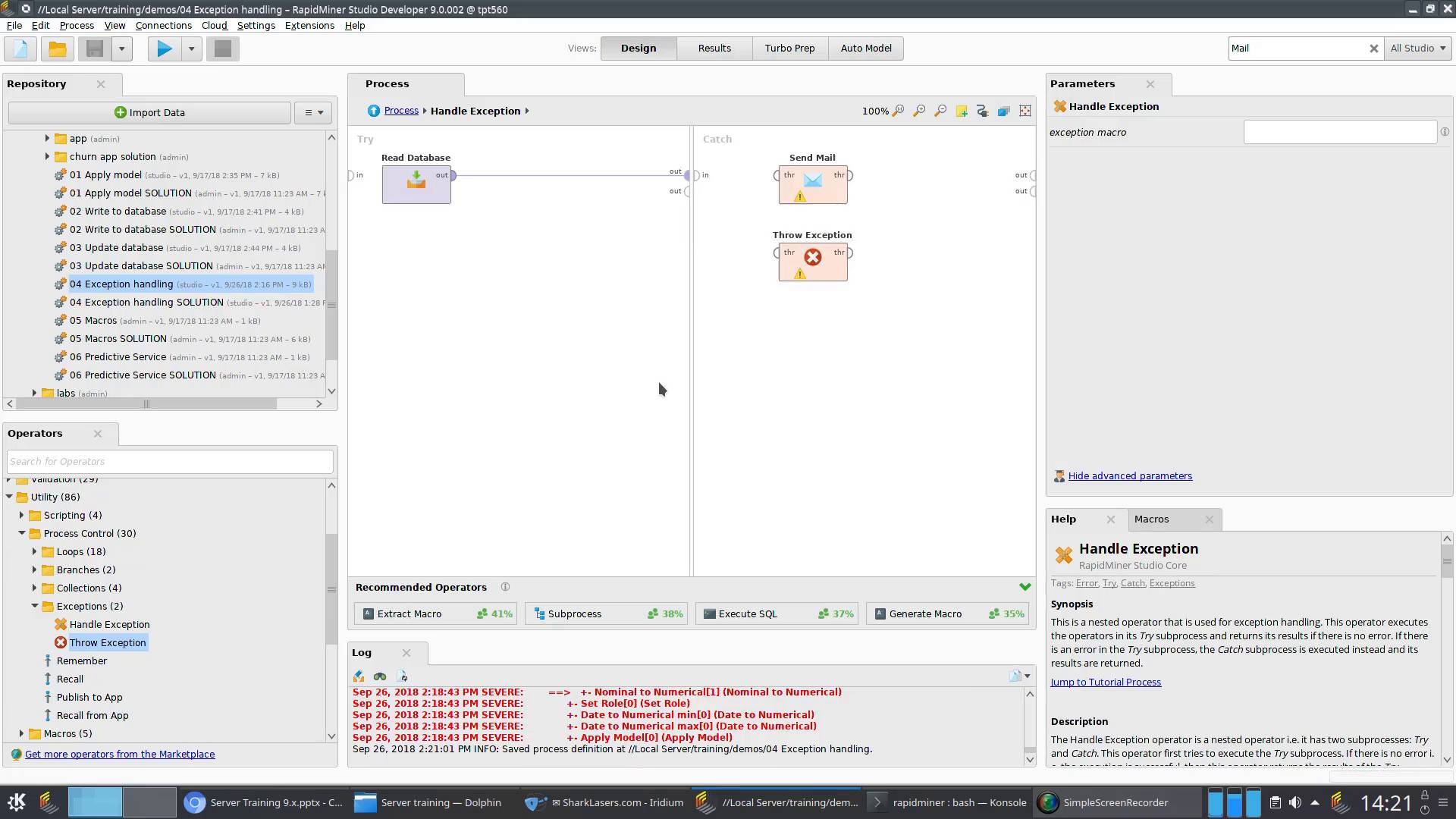
Task: Clear the Mail search field
Action: pos(1373,49)
